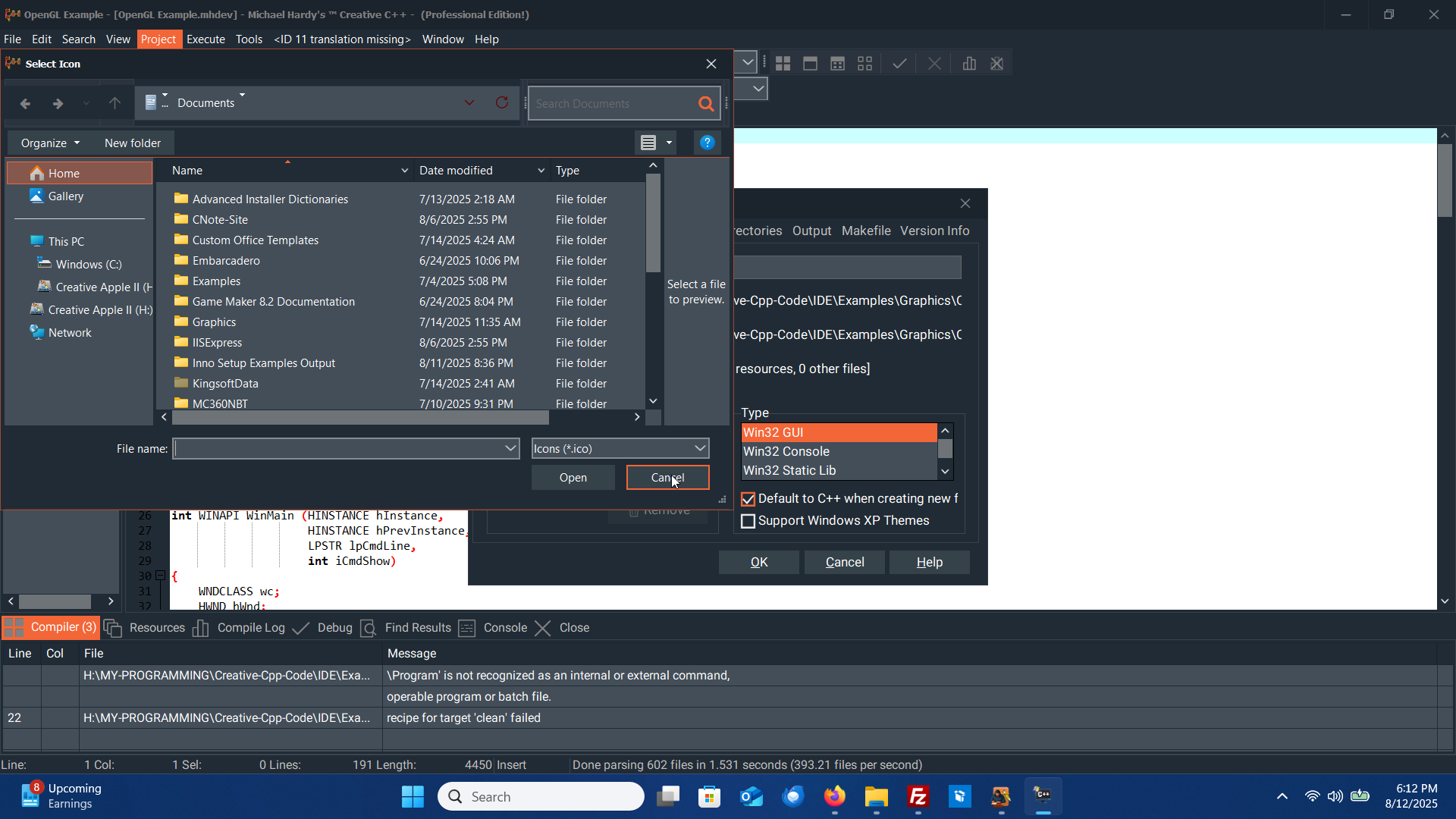Screen dimensions: 1456x819
Task: Navigate up one folder level arrow
Action: pyautogui.click(x=115, y=103)
